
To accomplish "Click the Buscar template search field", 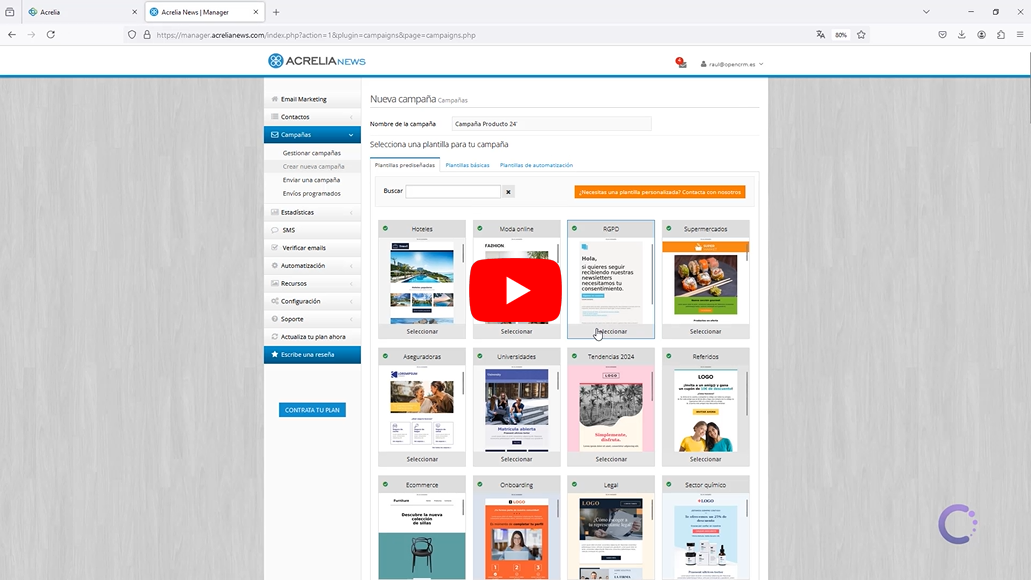I will pyautogui.click(x=453, y=191).
